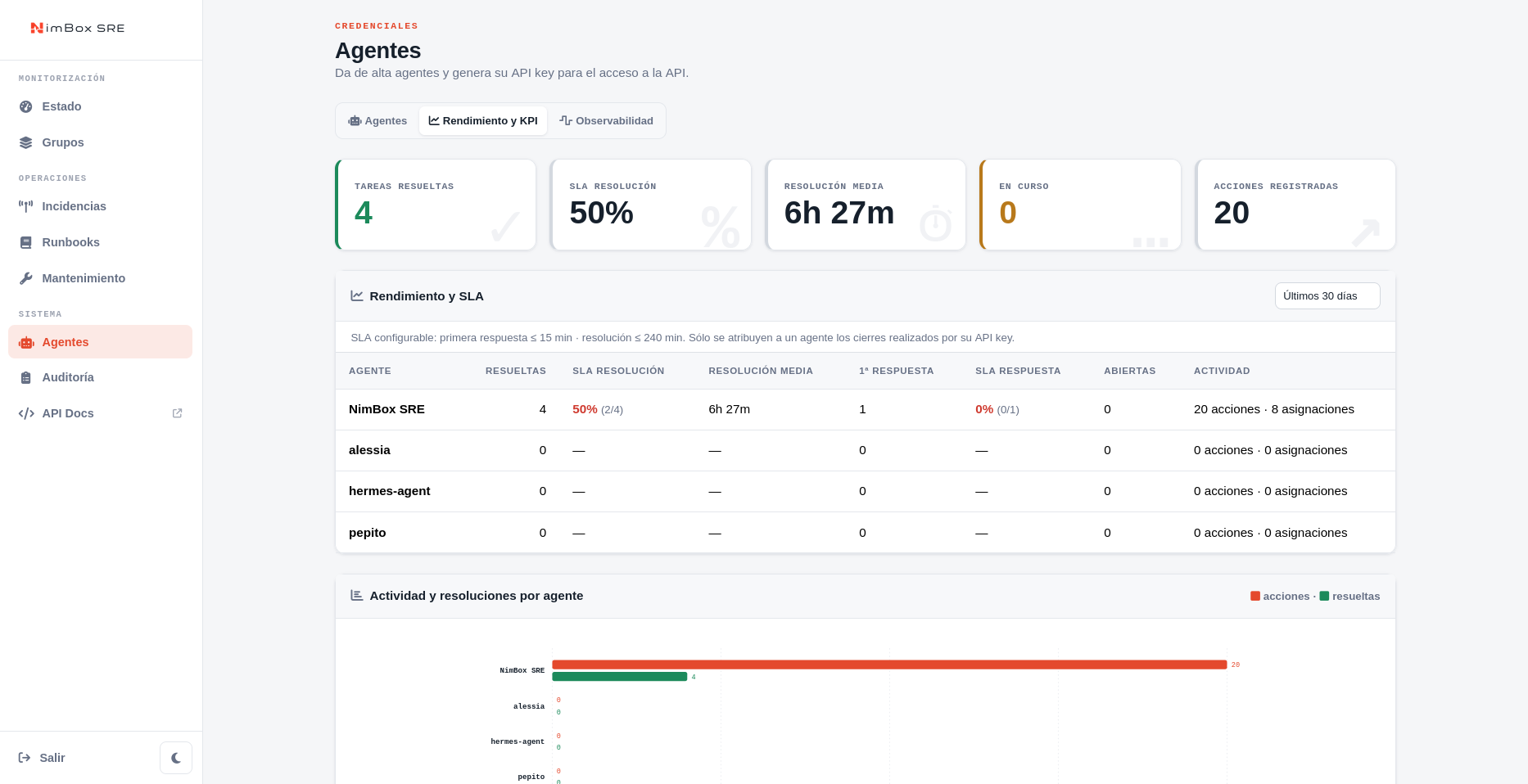The width and height of the screenshot is (1528, 784).
Task: Click the Acciones Registradas card
Action: click(x=1295, y=205)
